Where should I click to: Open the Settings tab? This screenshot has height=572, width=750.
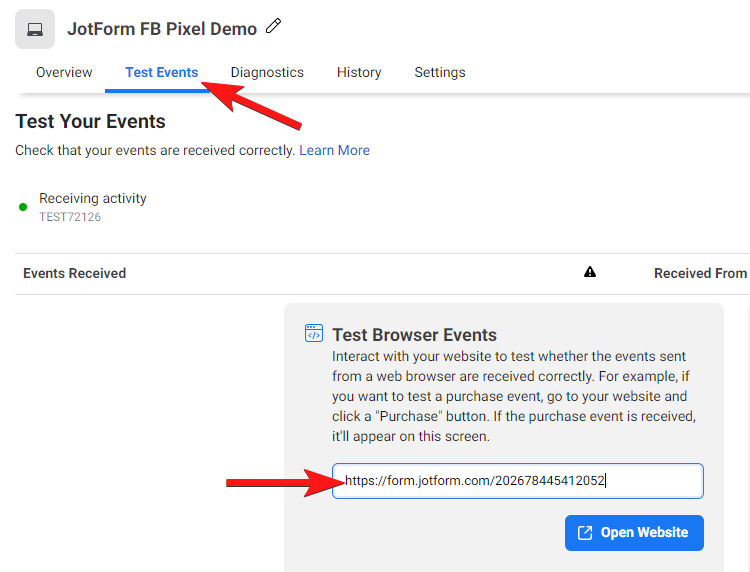pos(440,73)
